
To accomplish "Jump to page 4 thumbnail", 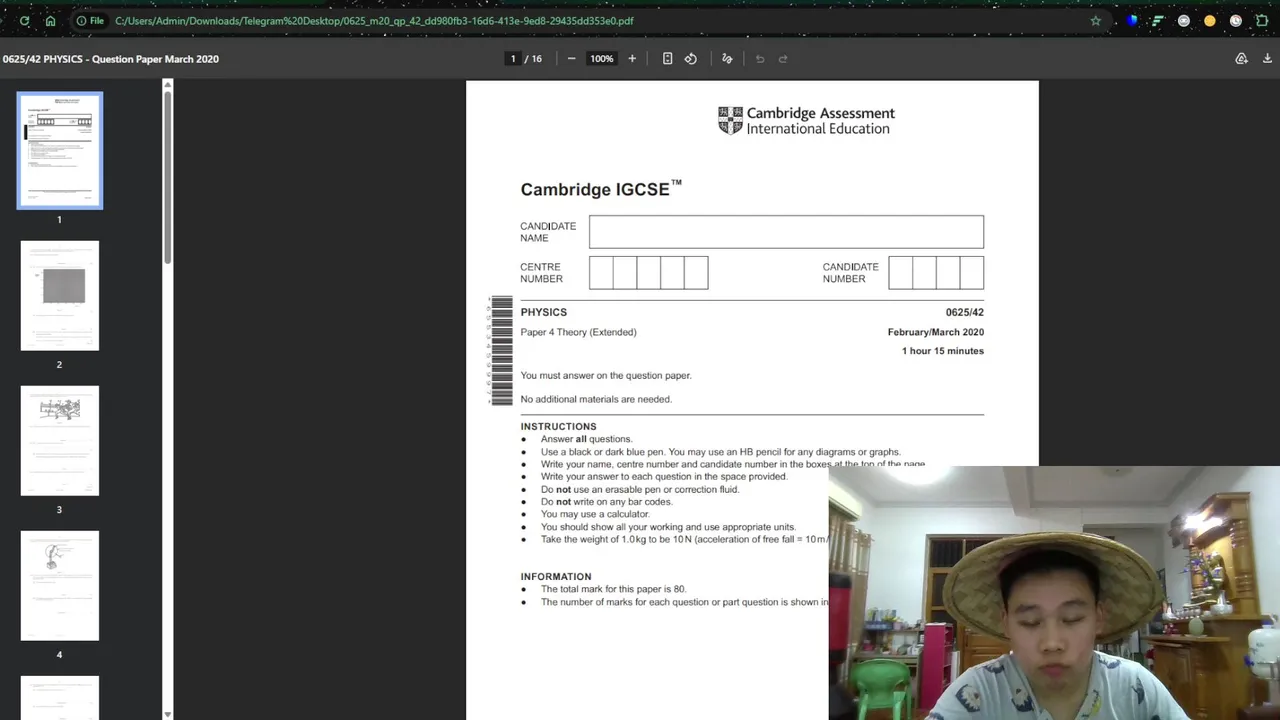I will click(x=60, y=586).
